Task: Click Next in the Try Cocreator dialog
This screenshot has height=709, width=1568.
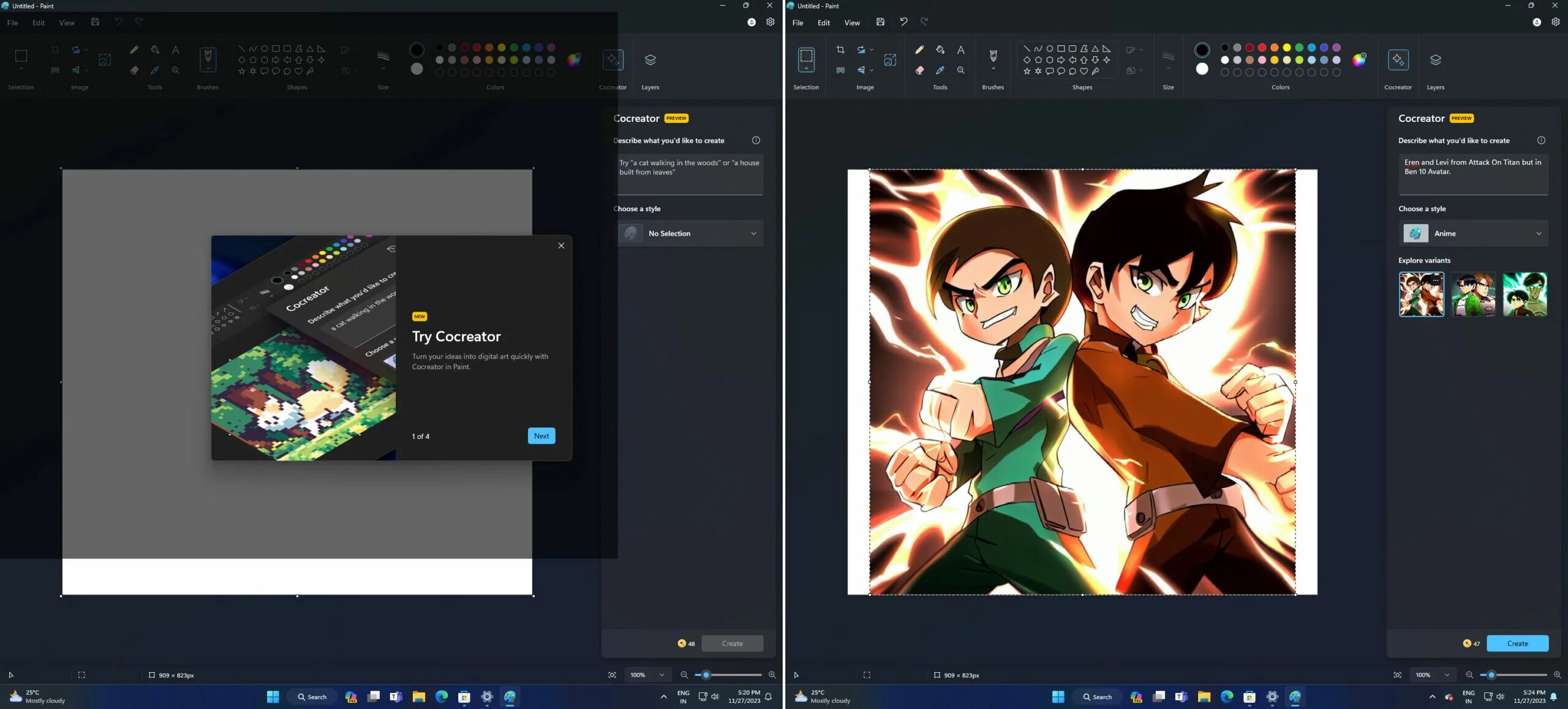Action: click(x=541, y=435)
